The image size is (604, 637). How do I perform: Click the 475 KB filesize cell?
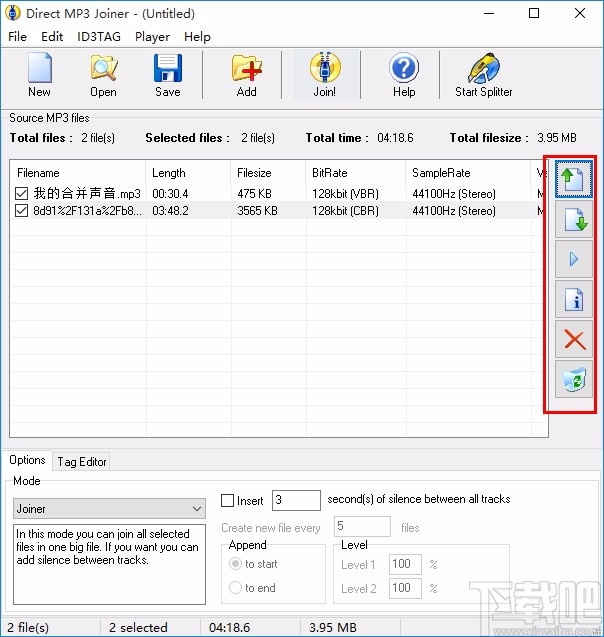click(x=254, y=194)
